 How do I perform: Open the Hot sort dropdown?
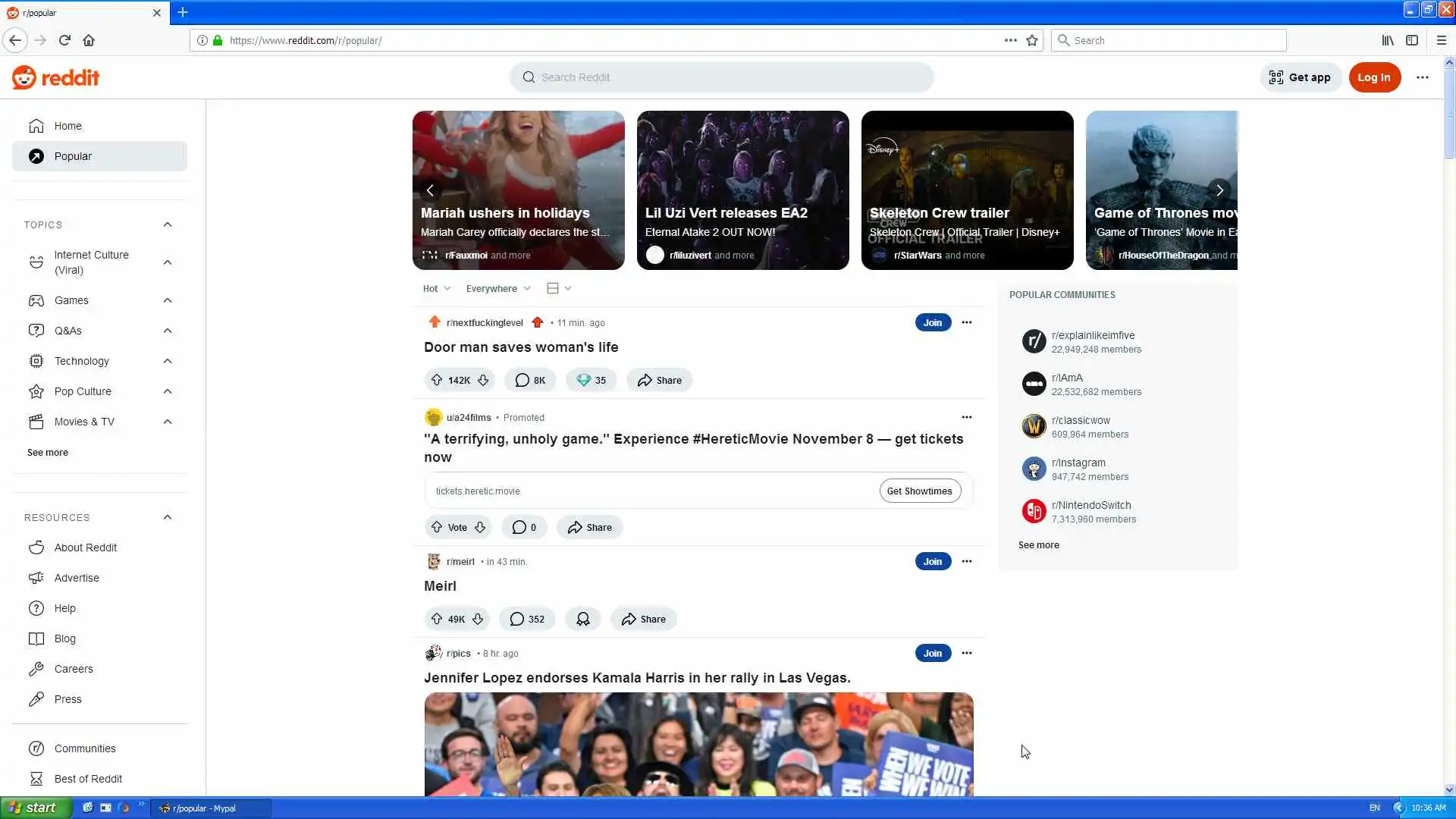pos(437,288)
